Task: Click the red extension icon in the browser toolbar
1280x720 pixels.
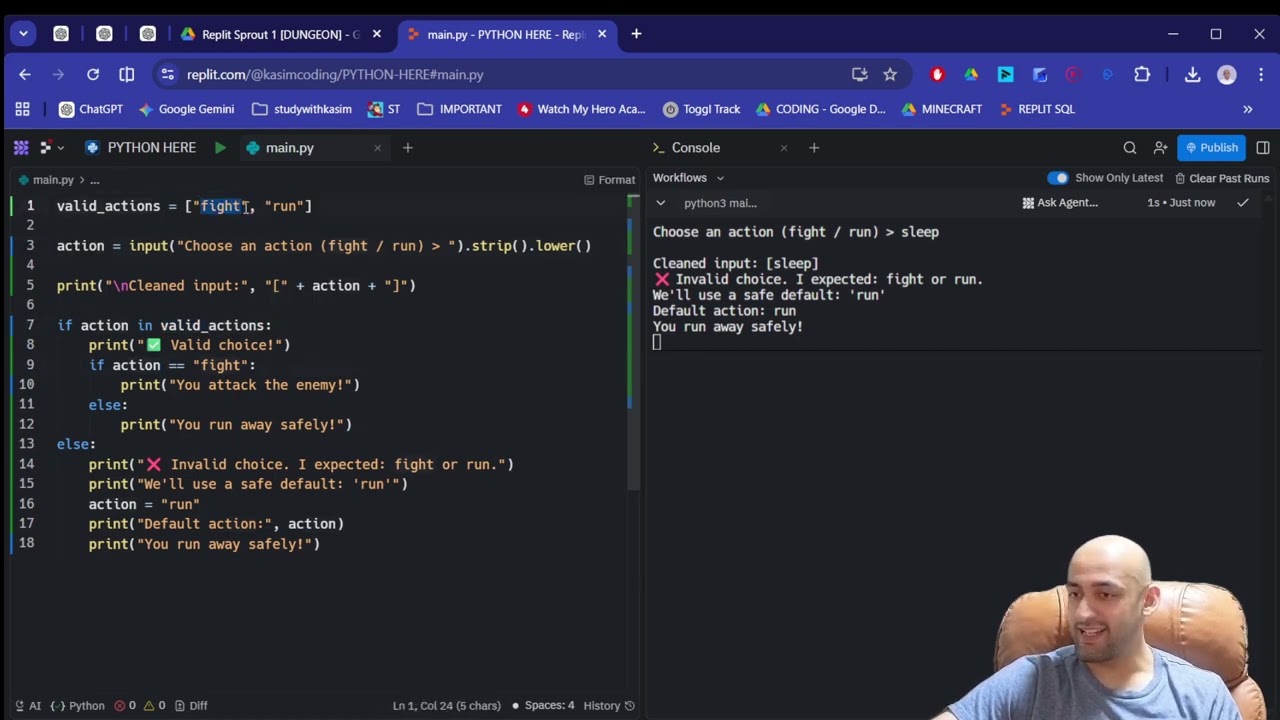Action: coord(937,74)
